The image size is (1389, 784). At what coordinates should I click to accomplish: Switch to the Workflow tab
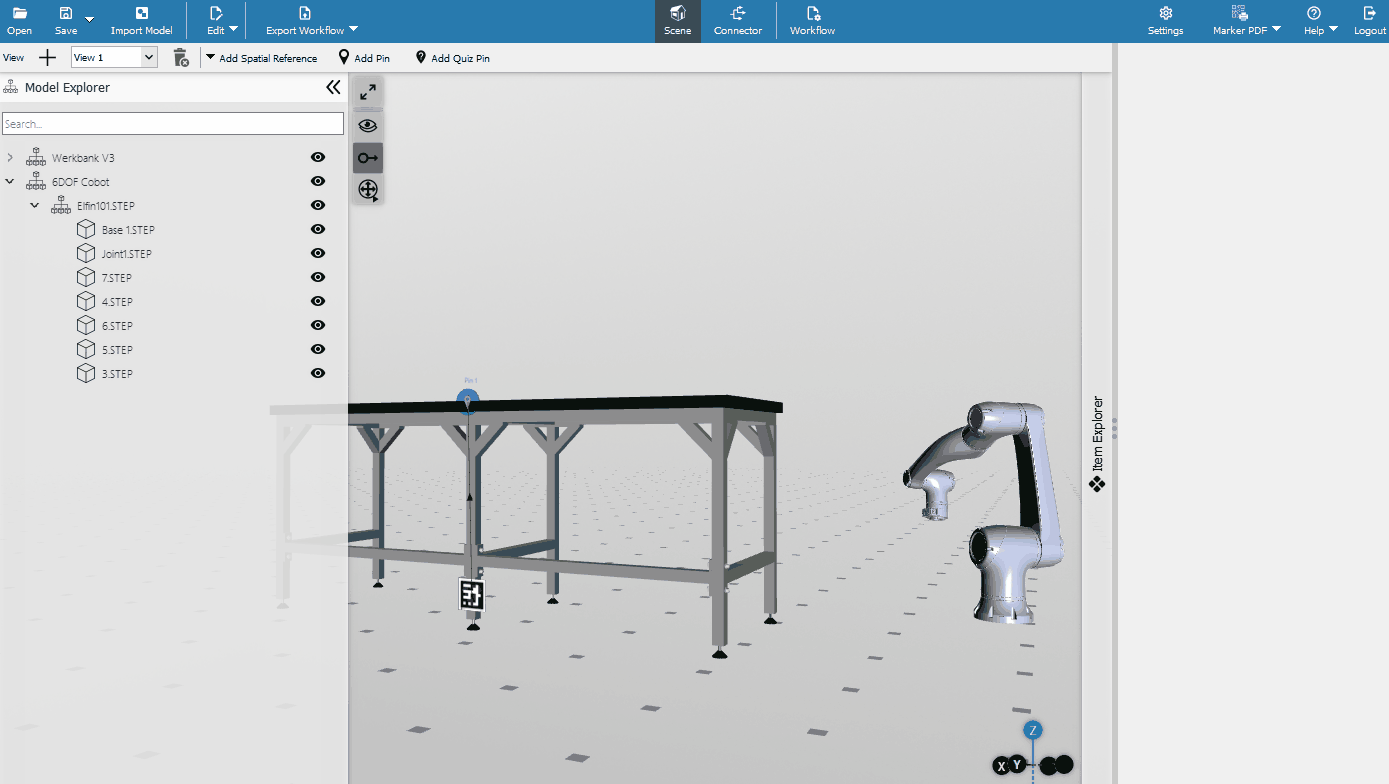click(812, 21)
